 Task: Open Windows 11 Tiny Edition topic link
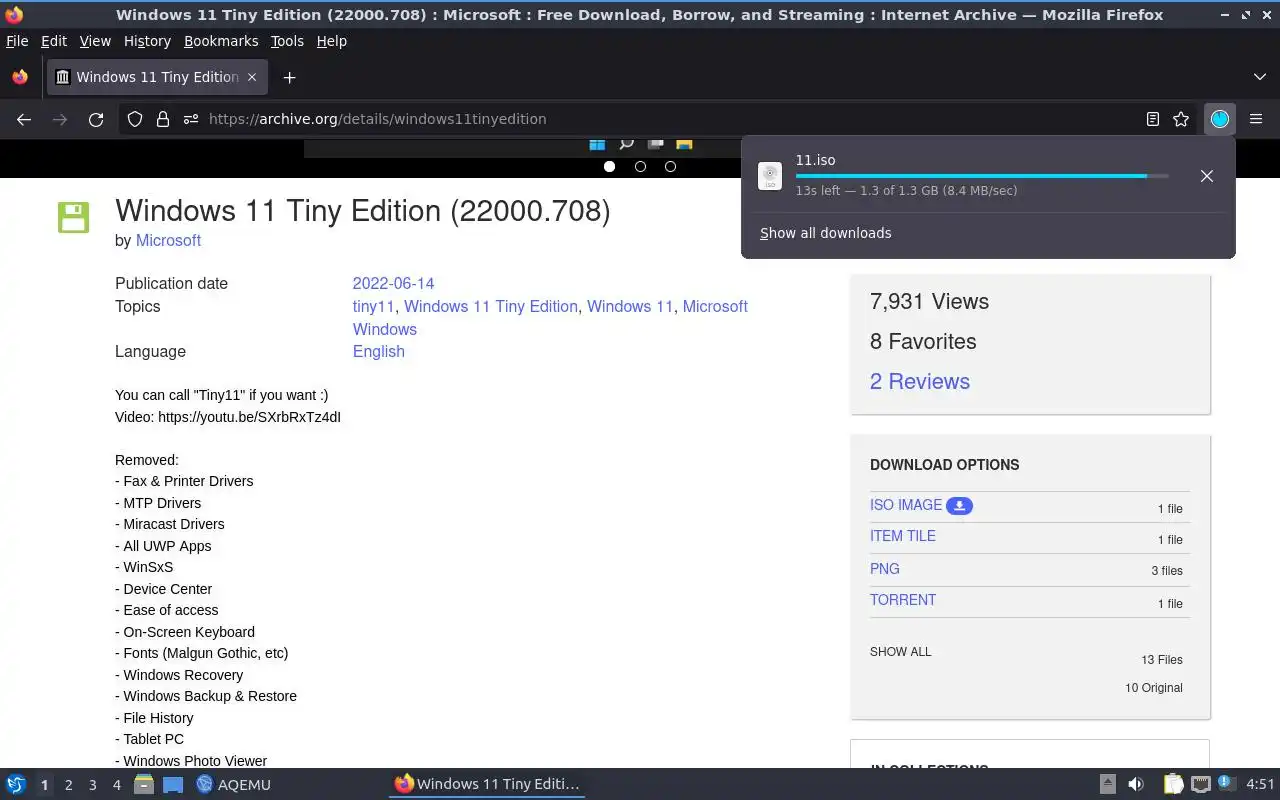click(x=491, y=306)
